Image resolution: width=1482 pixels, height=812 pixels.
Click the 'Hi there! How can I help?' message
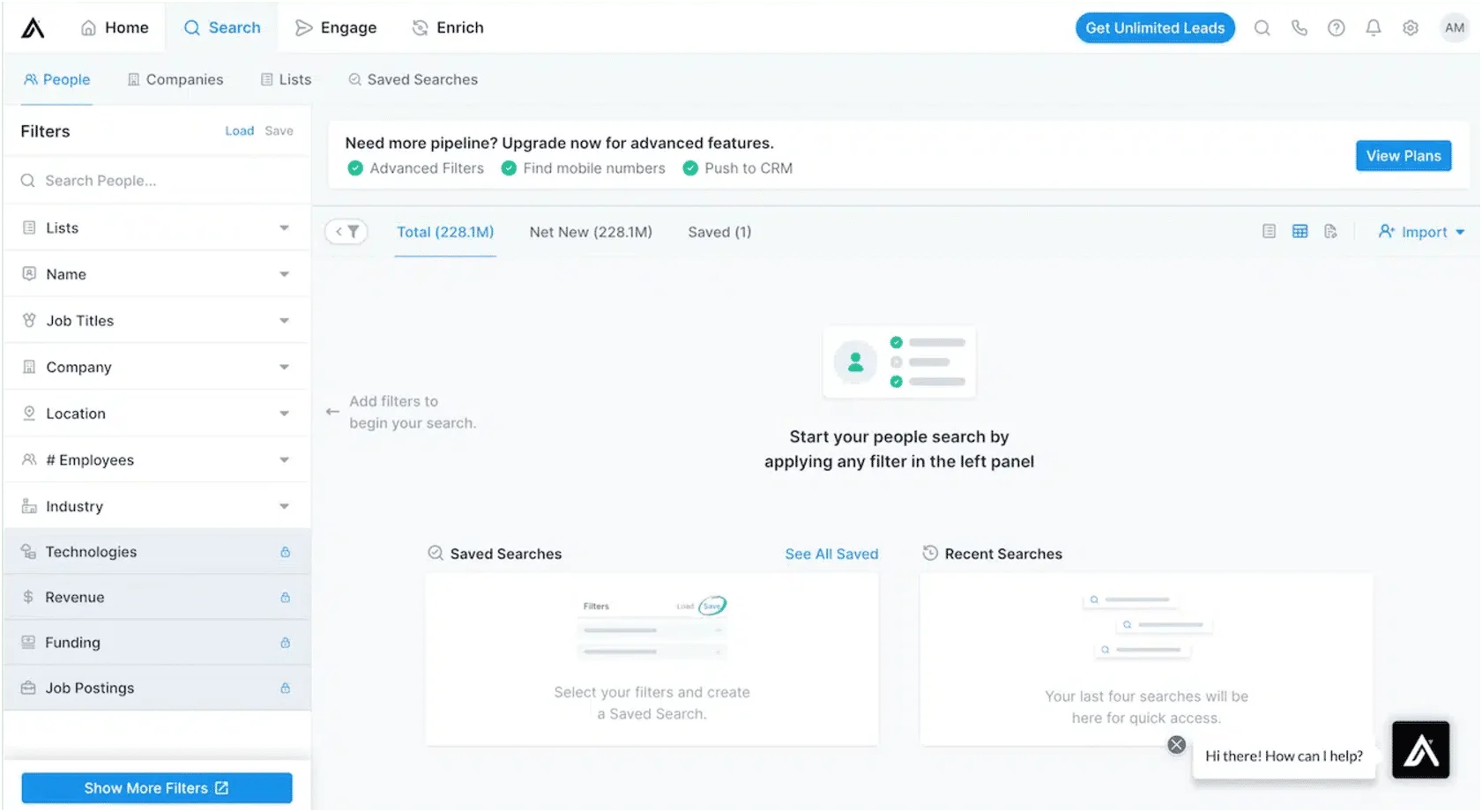(1284, 756)
